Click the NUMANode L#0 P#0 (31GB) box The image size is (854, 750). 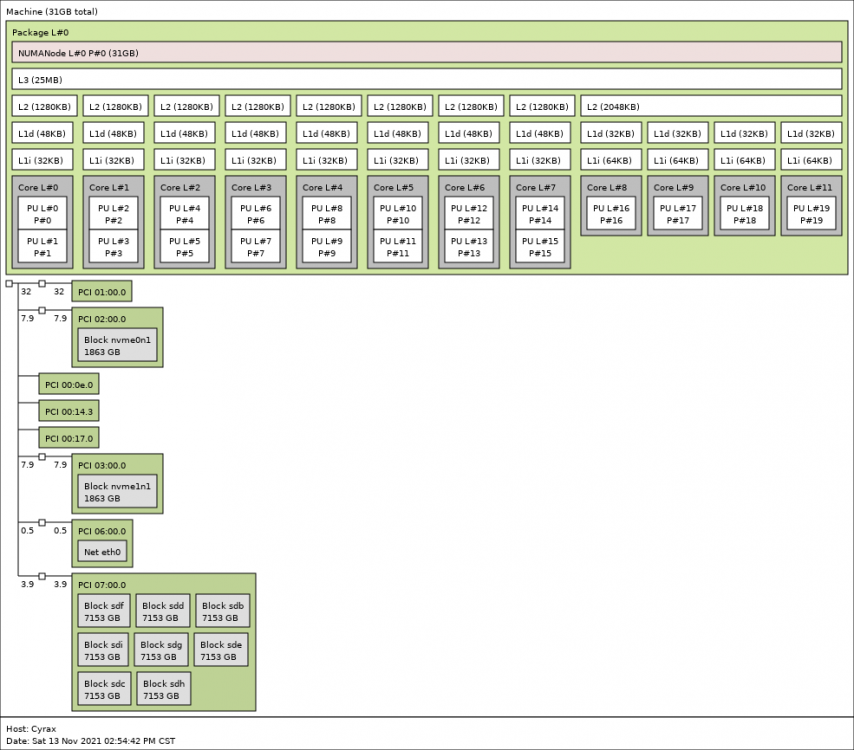pyautogui.click(x=426, y=53)
